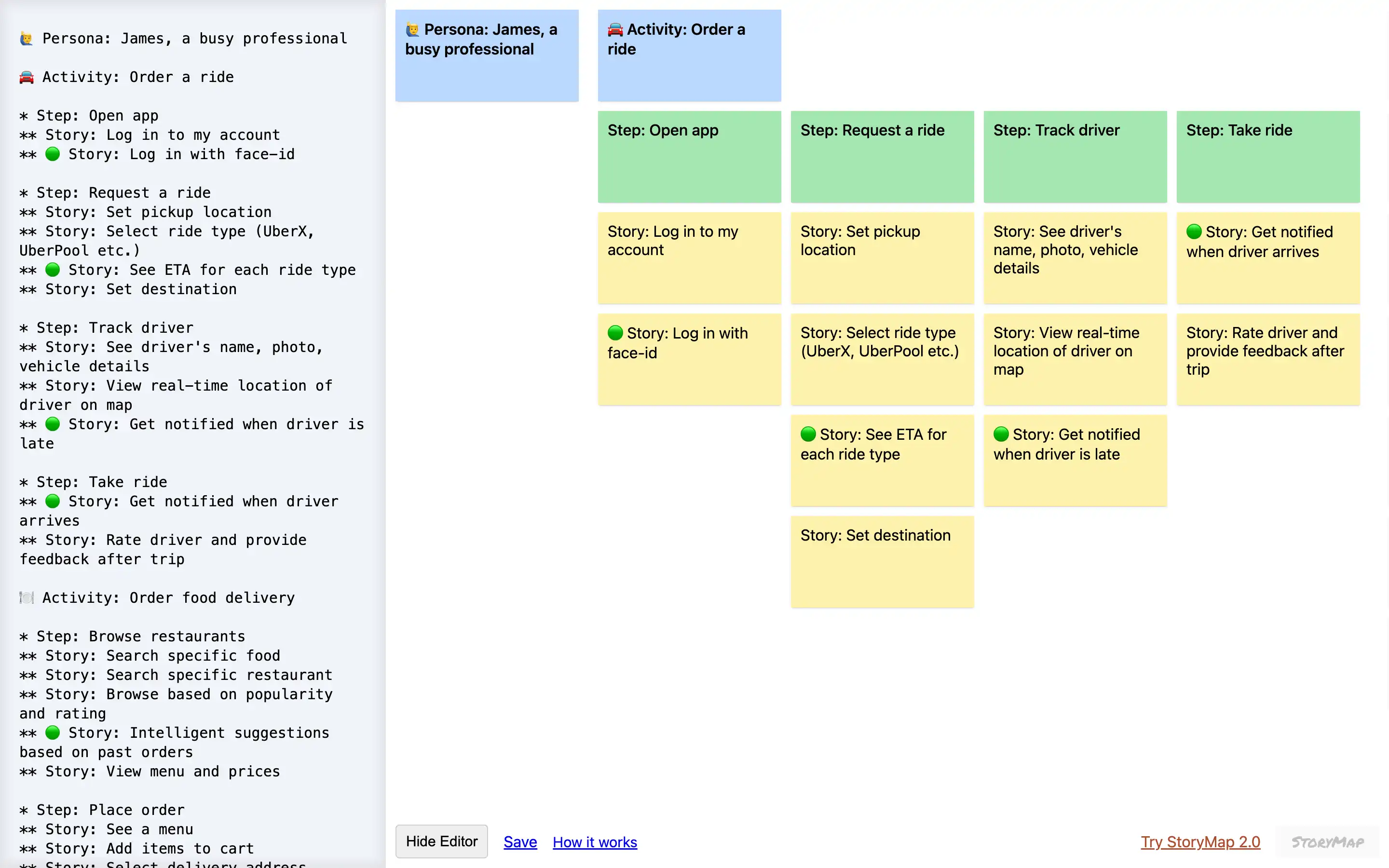Select the Activity: Order a ride card
This screenshot has width=1389, height=868.
[689, 55]
